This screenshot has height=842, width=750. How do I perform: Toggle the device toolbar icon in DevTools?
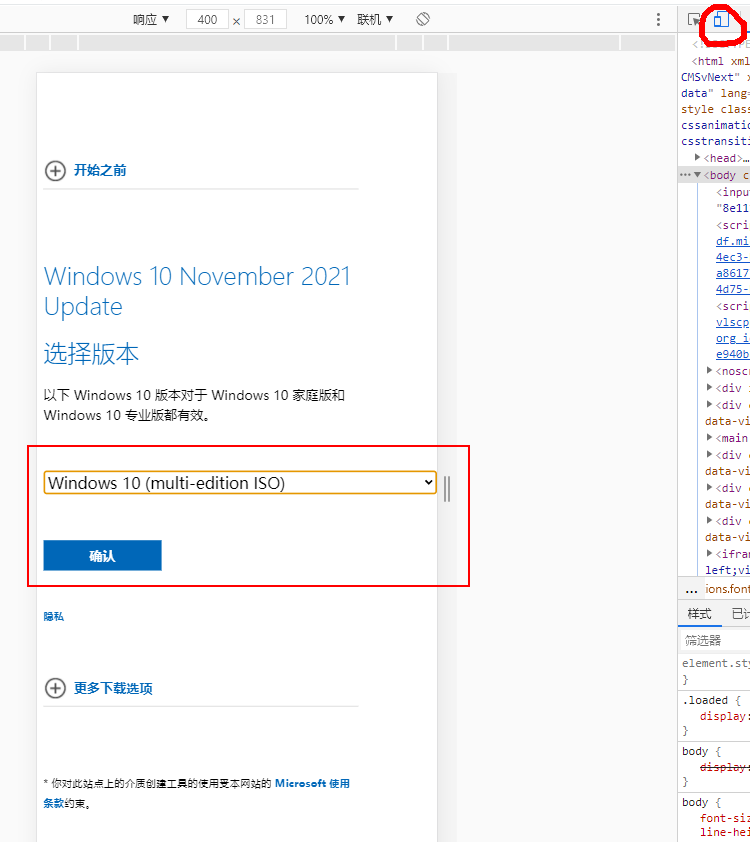[x=721, y=20]
